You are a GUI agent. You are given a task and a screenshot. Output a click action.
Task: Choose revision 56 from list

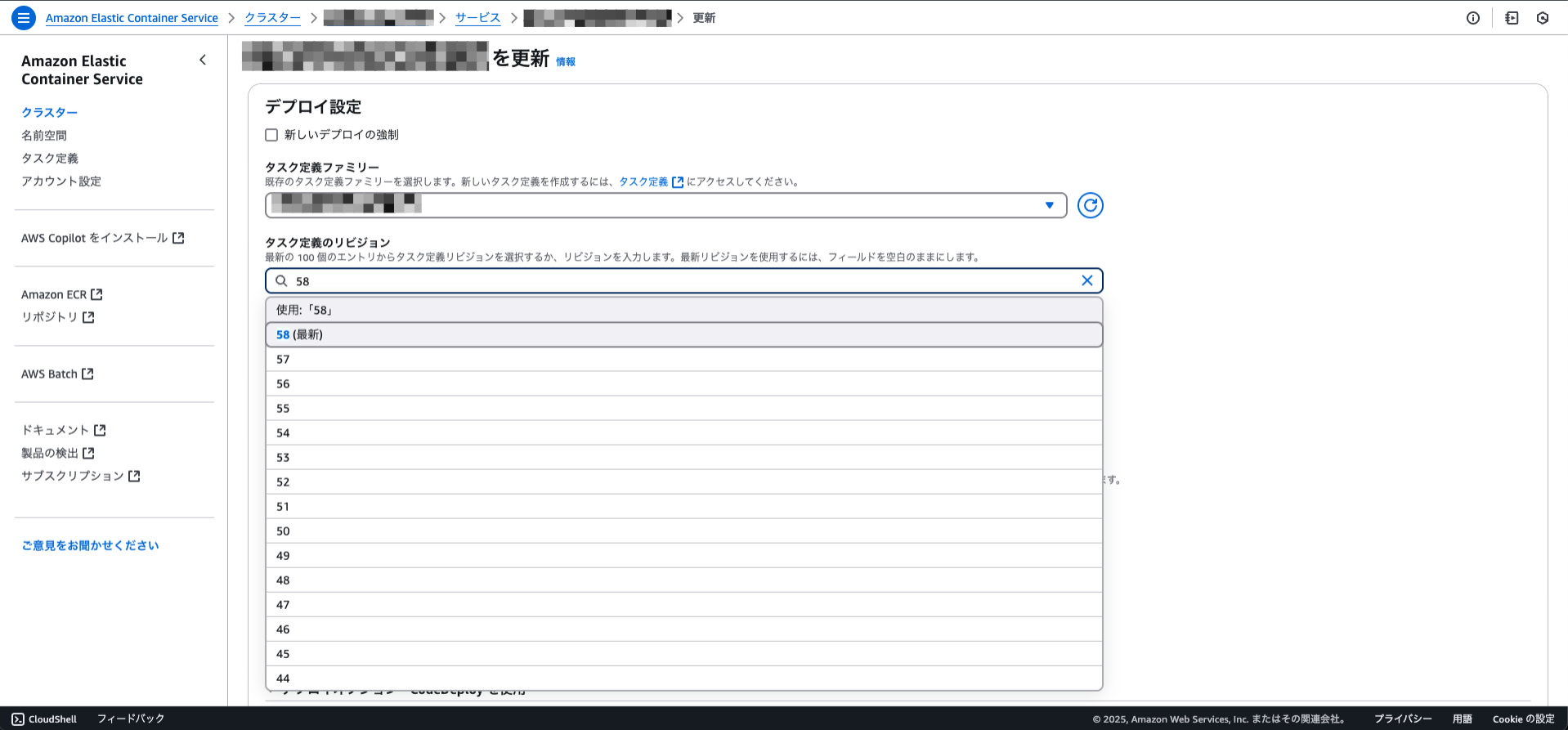[x=684, y=383]
